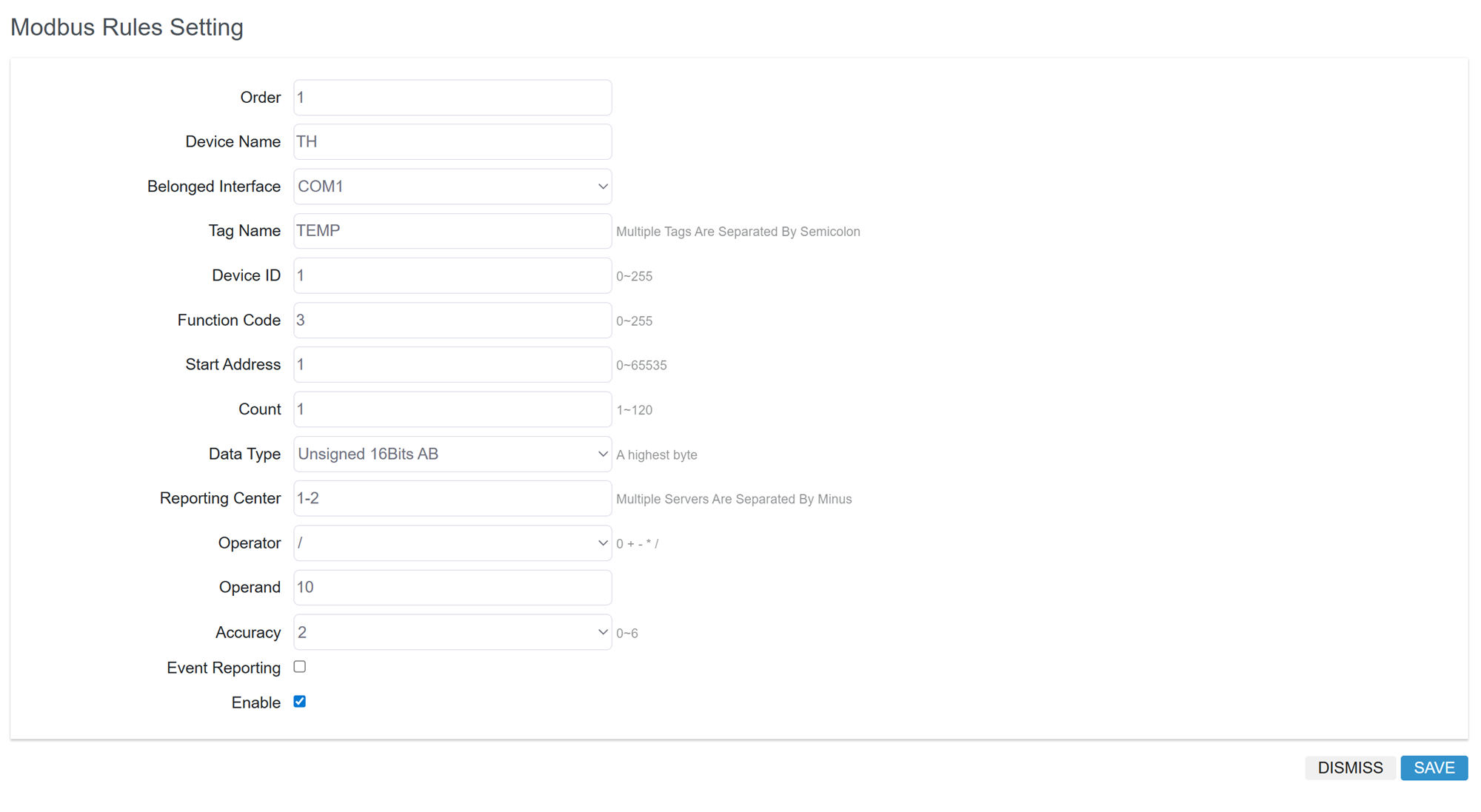The image size is (1481, 812).
Task: Click the Reporting Center field
Action: tap(452, 498)
